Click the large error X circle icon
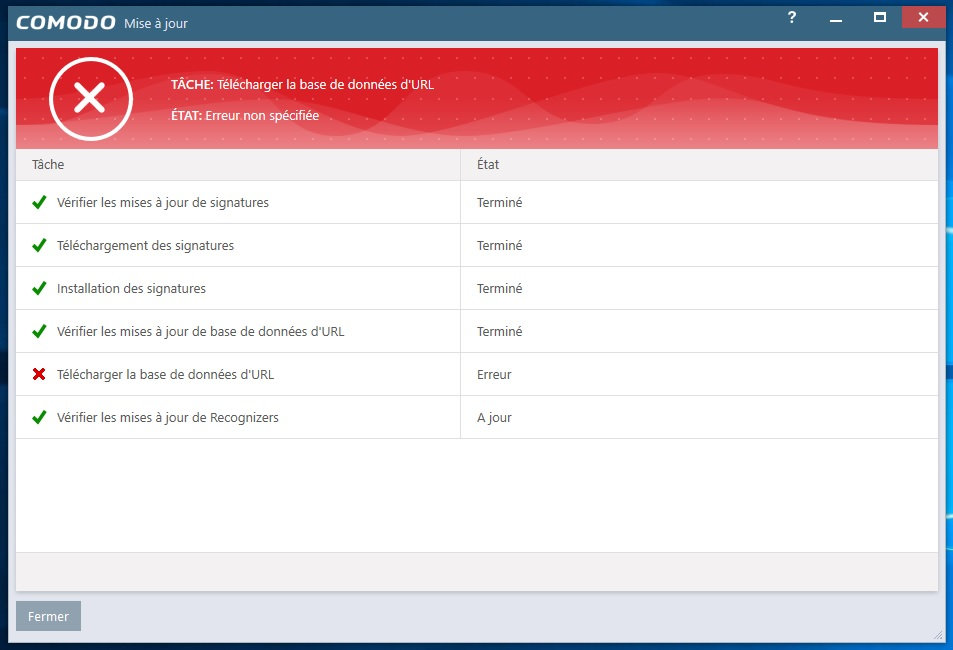Image resolution: width=953 pixels, height=650 pixels. (x=91, y=99)
